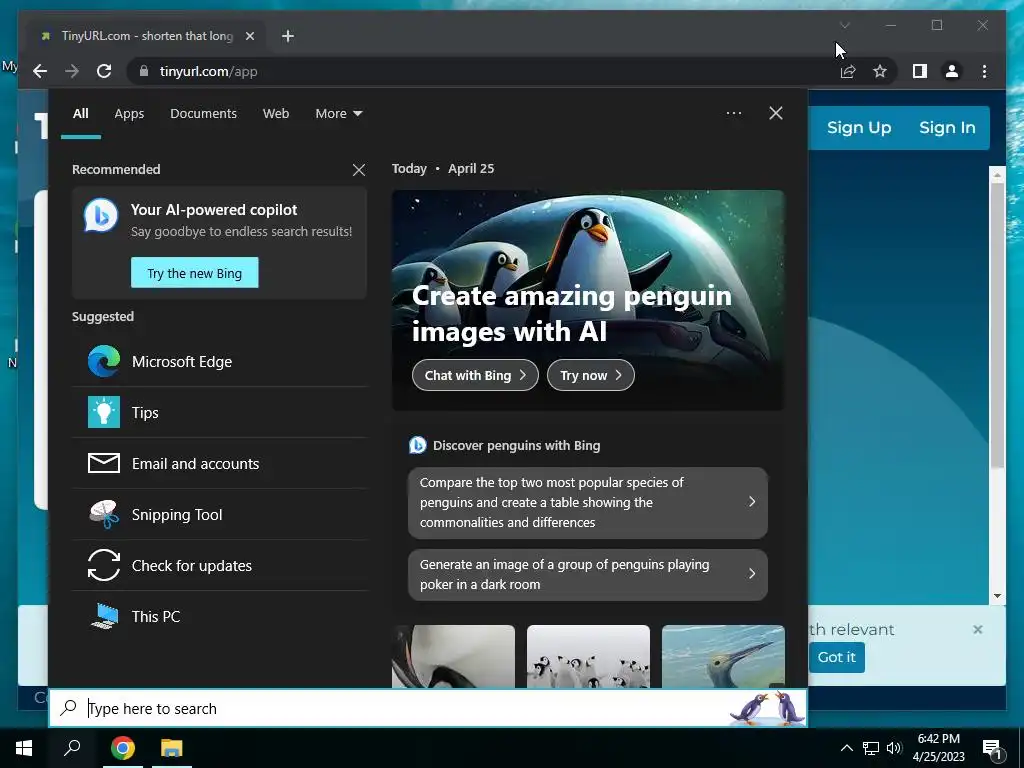Click the taskbar search magnifier icon

pyautogui.click(x=72, y=748)
